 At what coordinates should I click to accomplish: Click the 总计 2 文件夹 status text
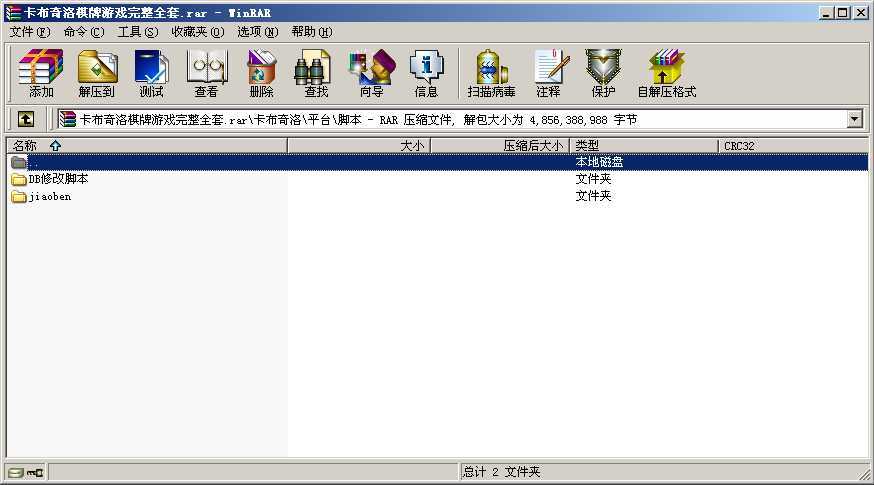[501, 472]
